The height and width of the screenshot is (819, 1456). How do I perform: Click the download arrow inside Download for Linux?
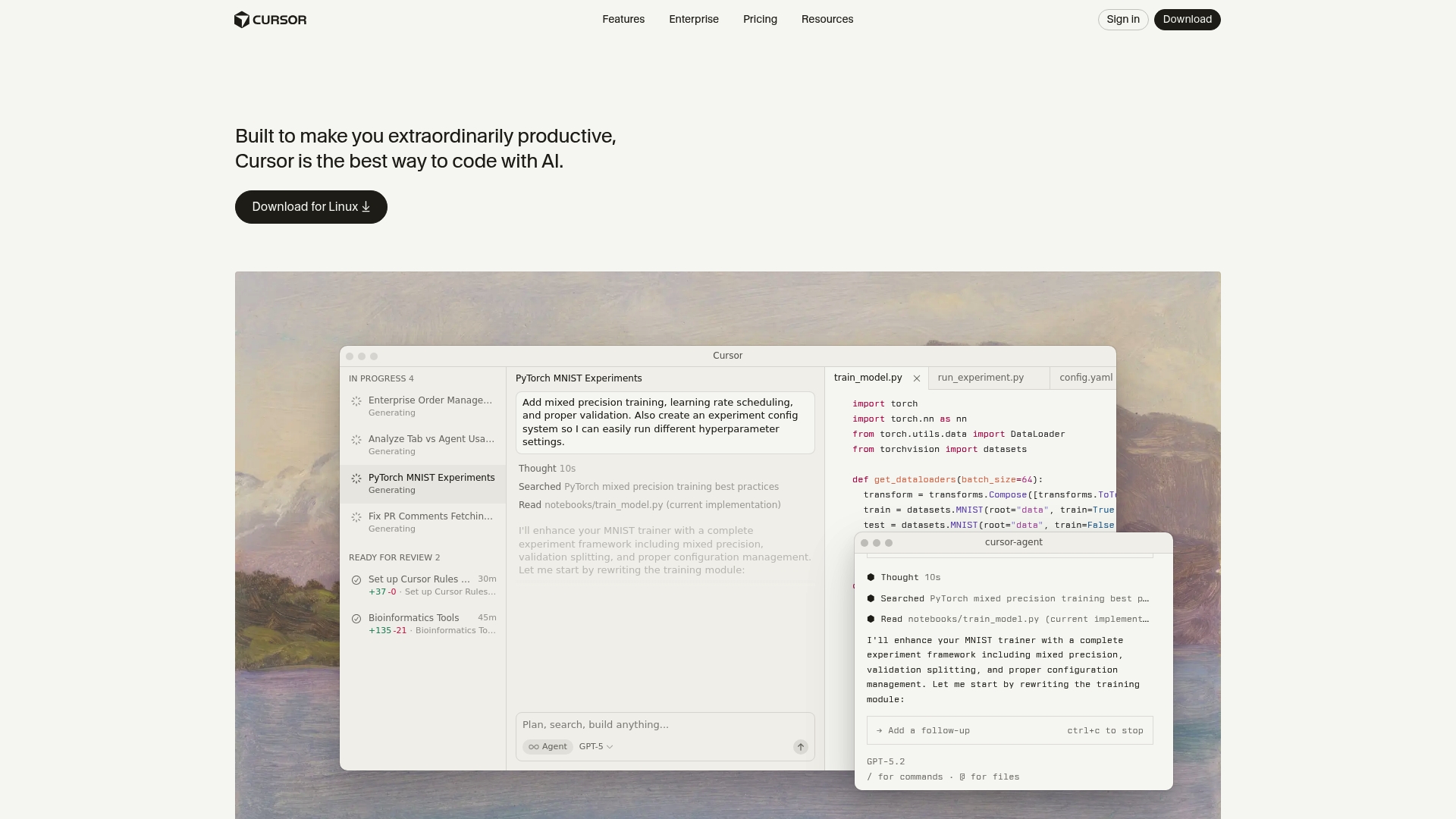point(366,206)
